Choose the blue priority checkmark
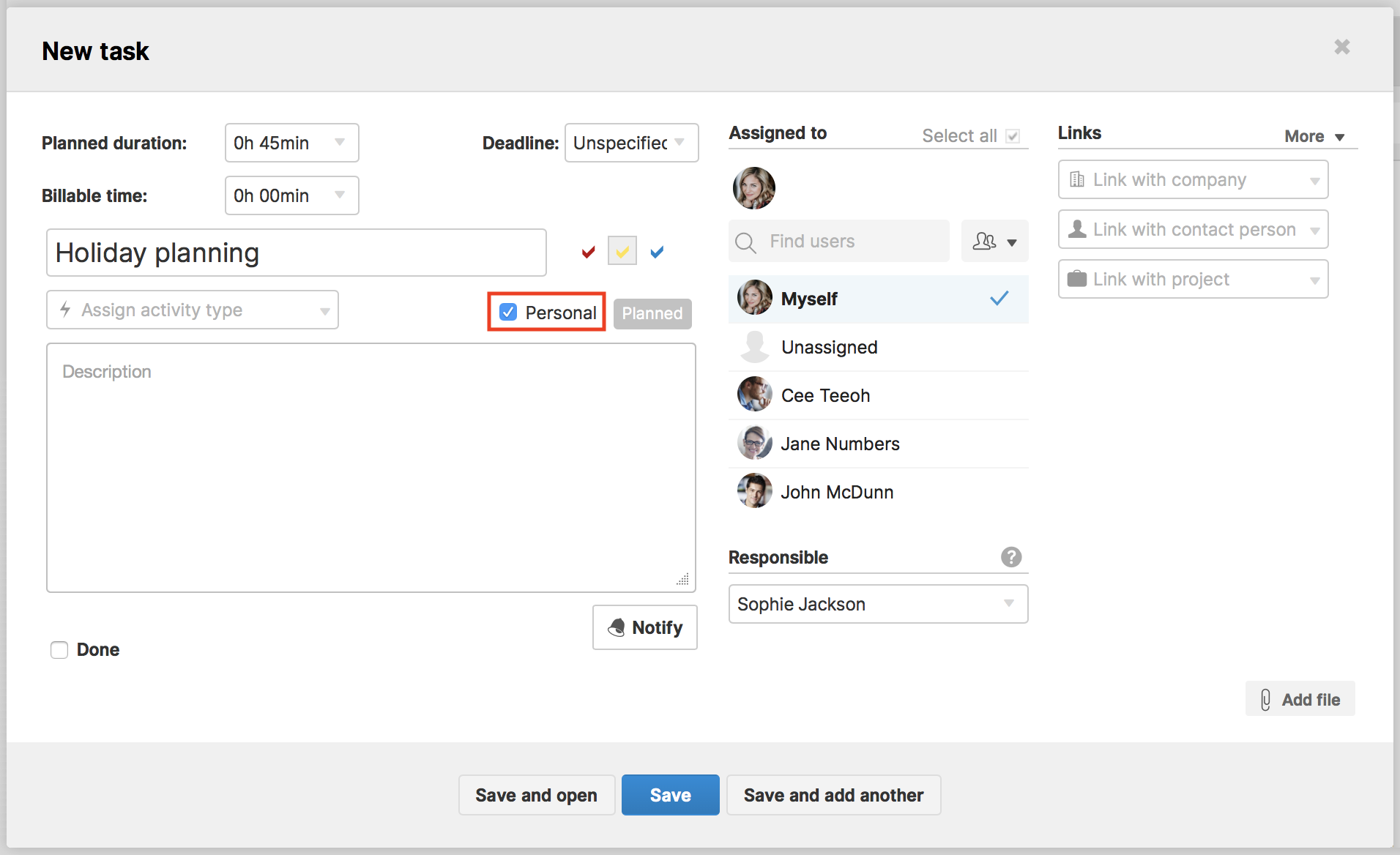The image size is (1400, 855). point(657,252)
